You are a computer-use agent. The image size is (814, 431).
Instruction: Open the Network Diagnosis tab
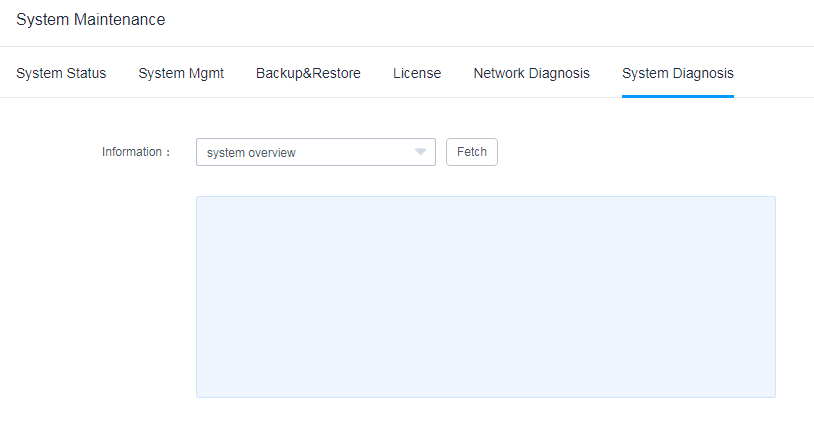coord(532,73)
